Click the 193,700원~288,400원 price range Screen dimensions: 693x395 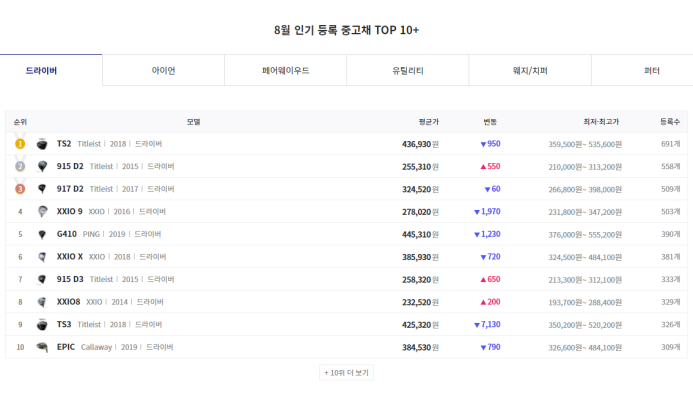(585, 302)
